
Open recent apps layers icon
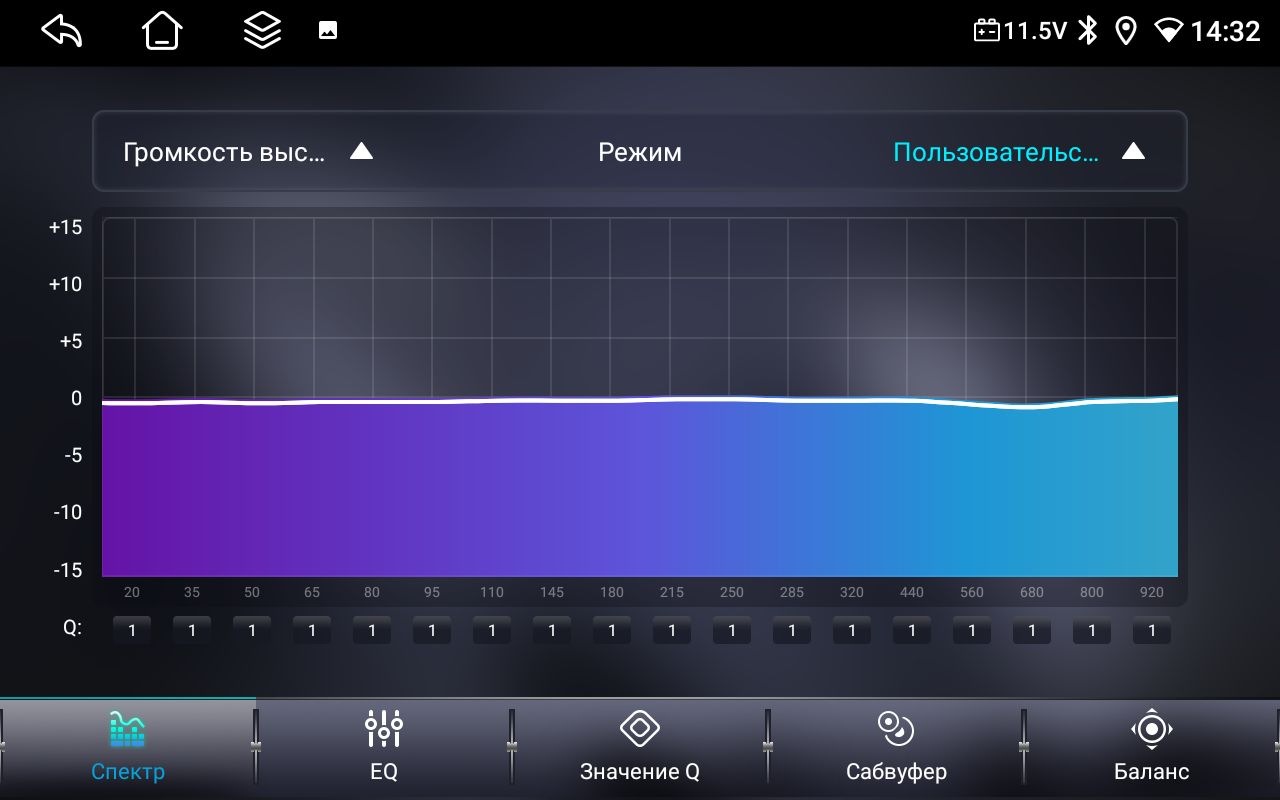click(x=262, y=31)
